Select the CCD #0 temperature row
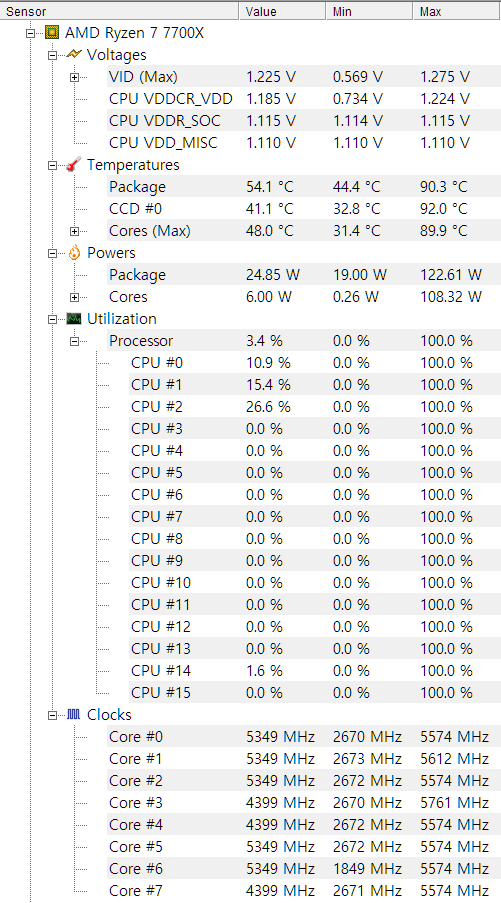Viewport: 501px width, 903px height. [303, 208]
